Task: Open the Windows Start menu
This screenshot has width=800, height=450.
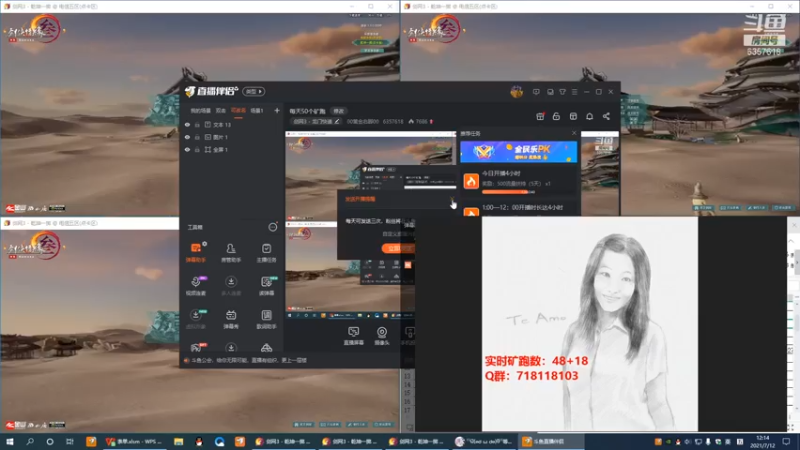Action: [x=10, y=441]
